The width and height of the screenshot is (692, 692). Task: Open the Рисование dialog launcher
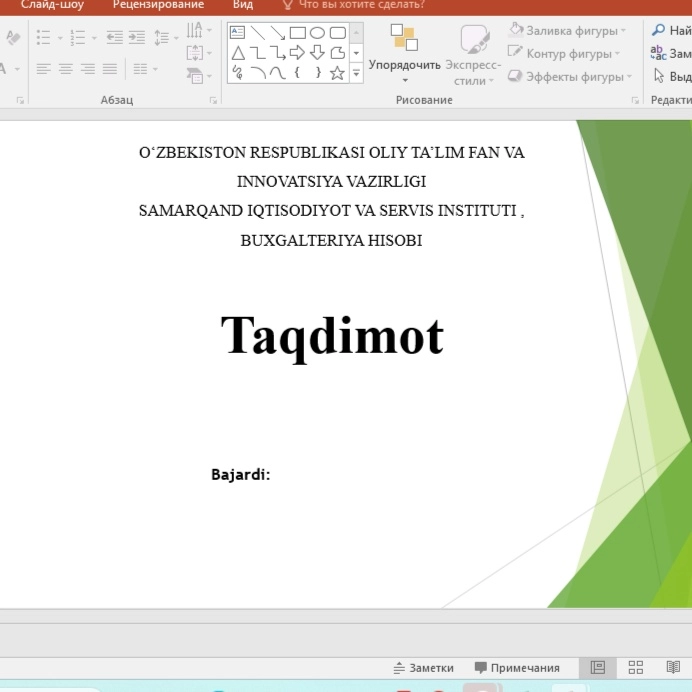point(635,101)
